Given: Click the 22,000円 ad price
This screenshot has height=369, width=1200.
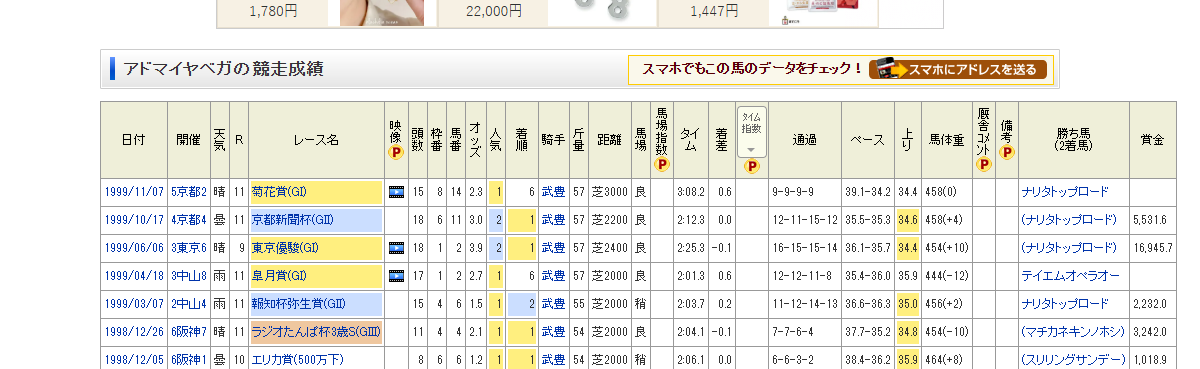Looking at the screenshot, I should click(x=494, y=11).
